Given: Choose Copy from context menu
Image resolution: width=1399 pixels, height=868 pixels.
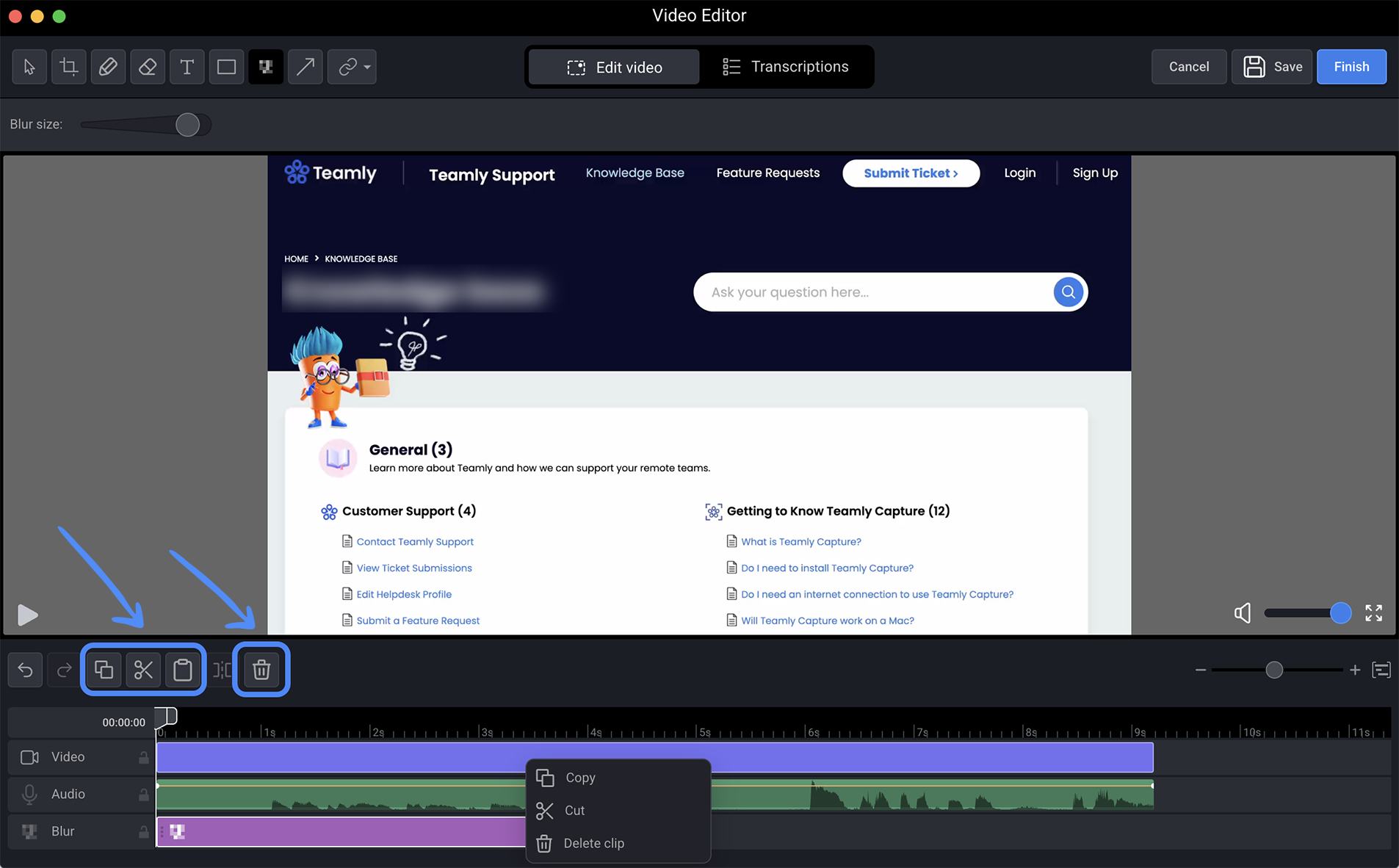Looking at the screenshot, I should coord(618,778).
